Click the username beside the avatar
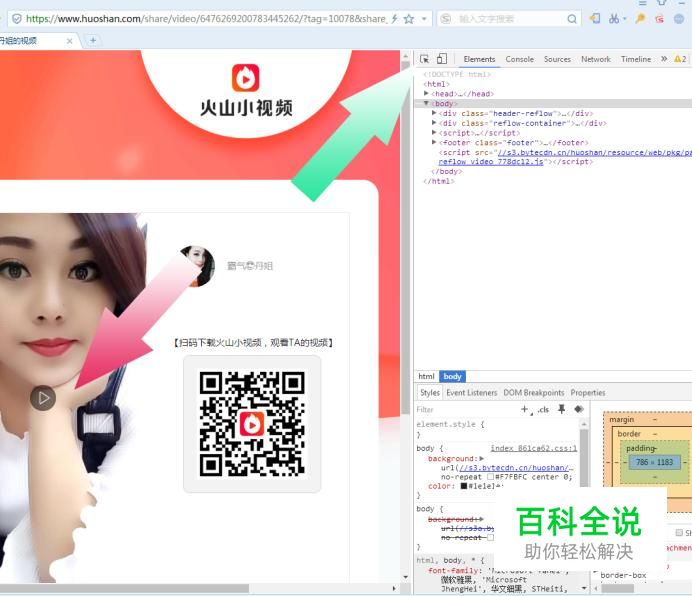The height and width of the screenshot is (596, 692). click(x=250, y=266)
